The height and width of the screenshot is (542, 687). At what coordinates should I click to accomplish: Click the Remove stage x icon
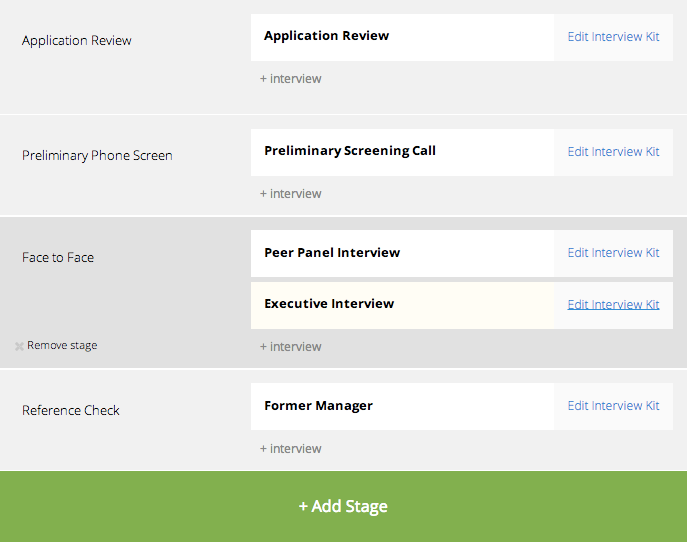(x=19, y=346)
